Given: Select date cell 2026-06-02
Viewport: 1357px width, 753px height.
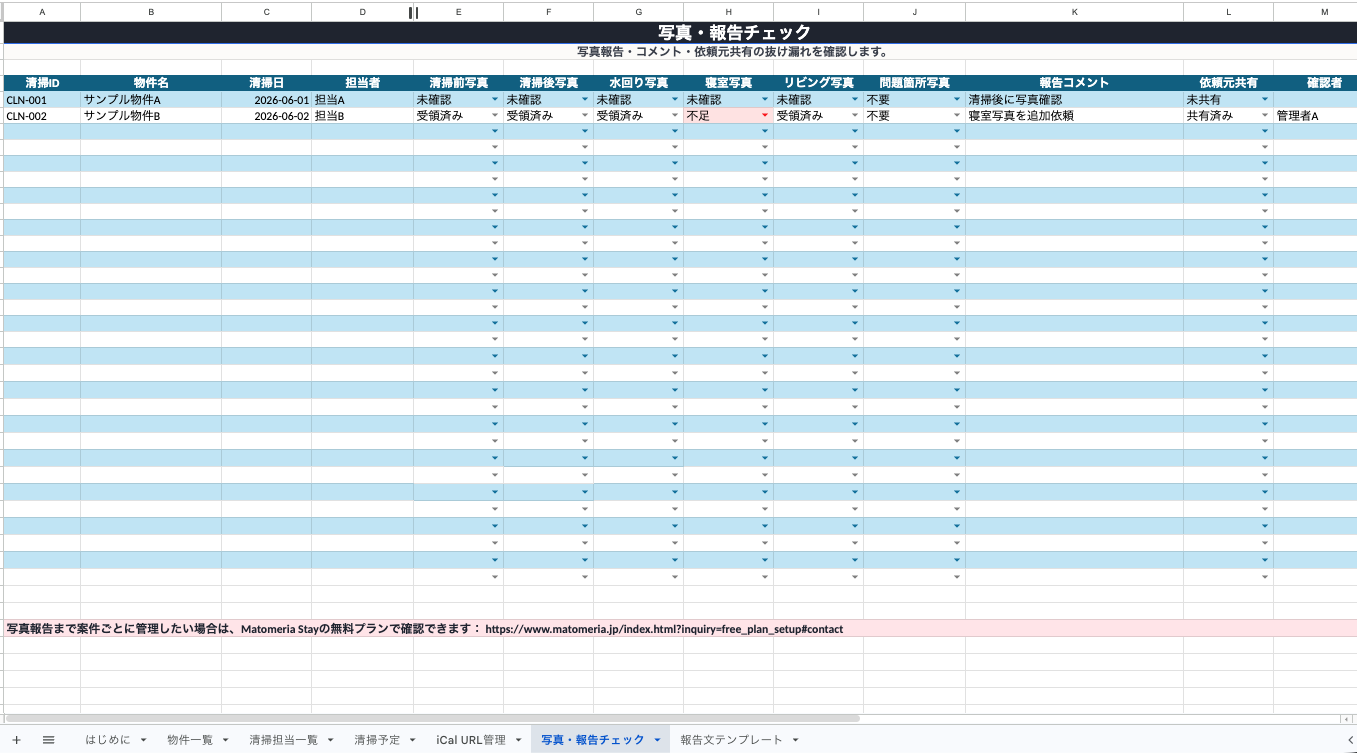Looking at the screenshot, I should (266, 116).
